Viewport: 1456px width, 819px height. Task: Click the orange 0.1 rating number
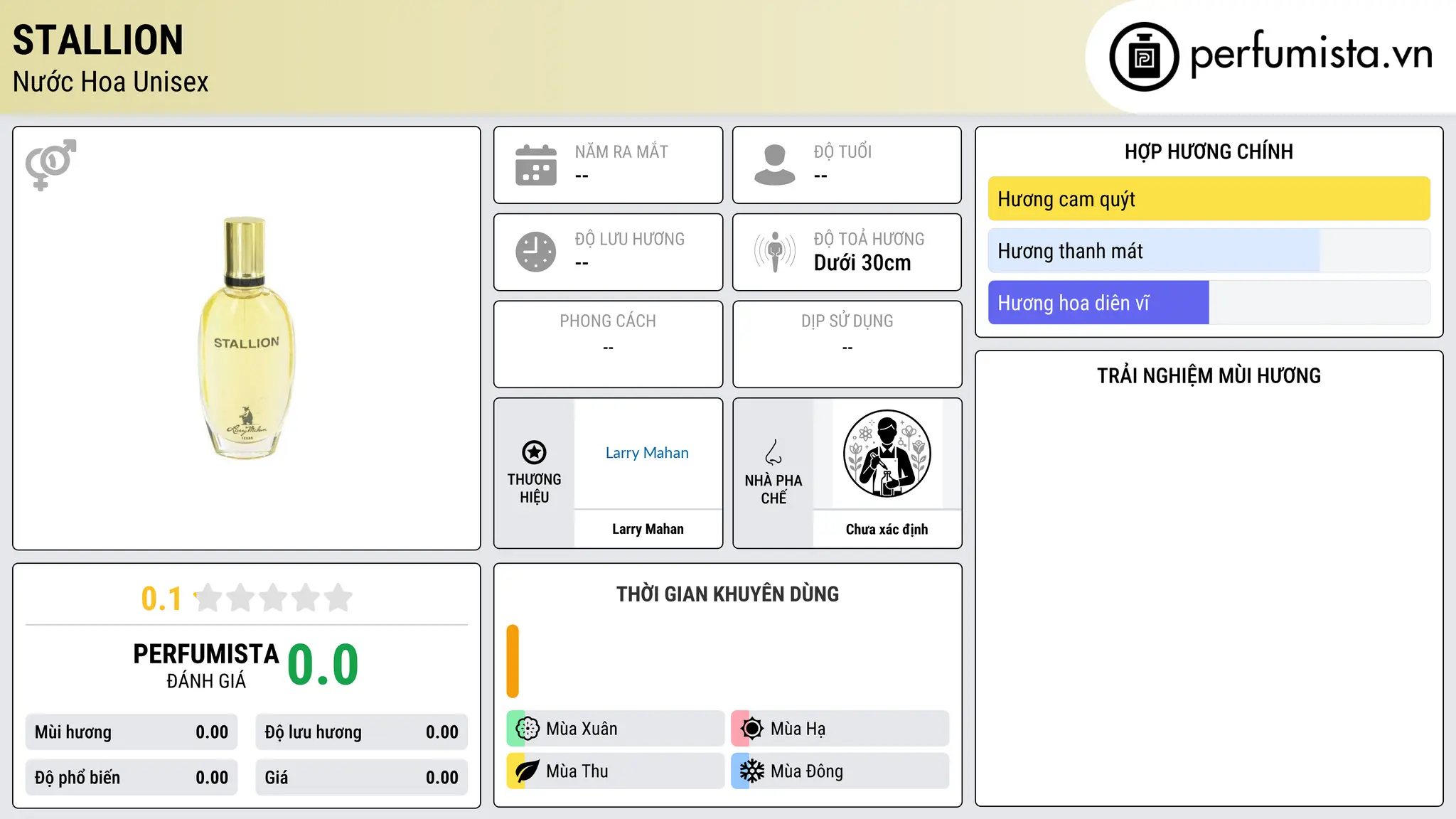click(161, 599)
